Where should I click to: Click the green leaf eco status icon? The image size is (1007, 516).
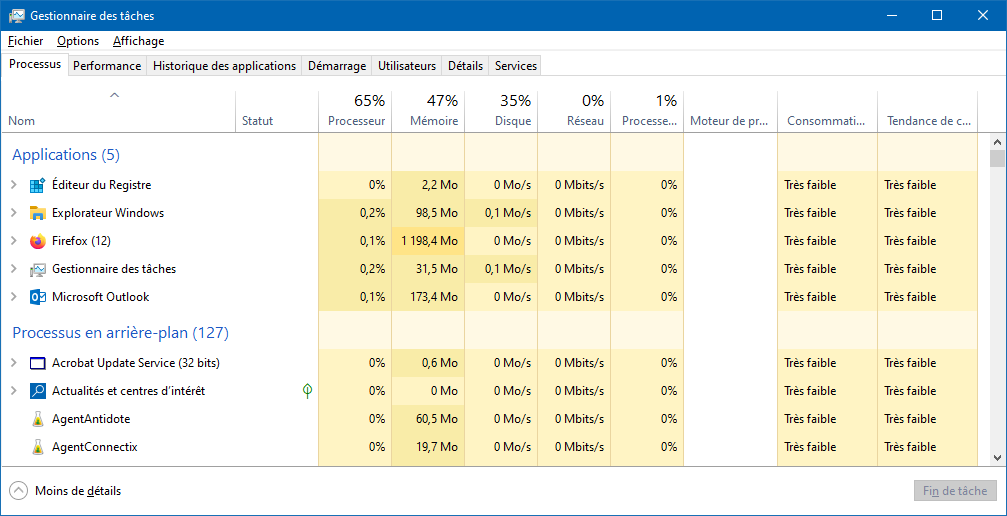308,390
